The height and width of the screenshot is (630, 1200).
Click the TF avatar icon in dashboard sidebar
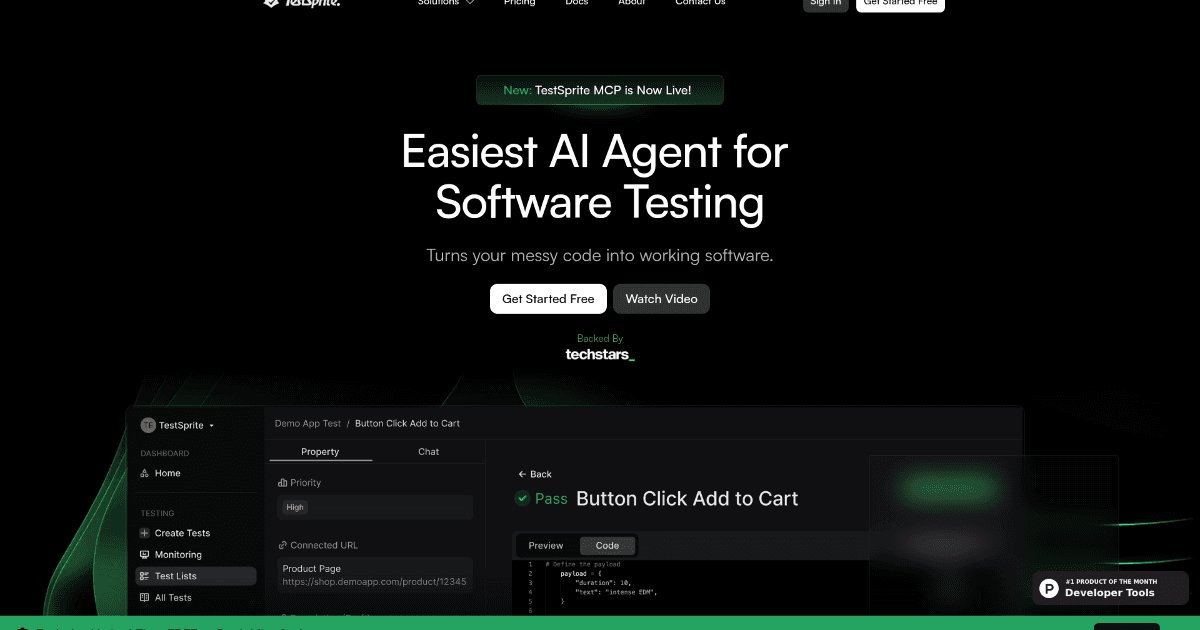(148, 425)
